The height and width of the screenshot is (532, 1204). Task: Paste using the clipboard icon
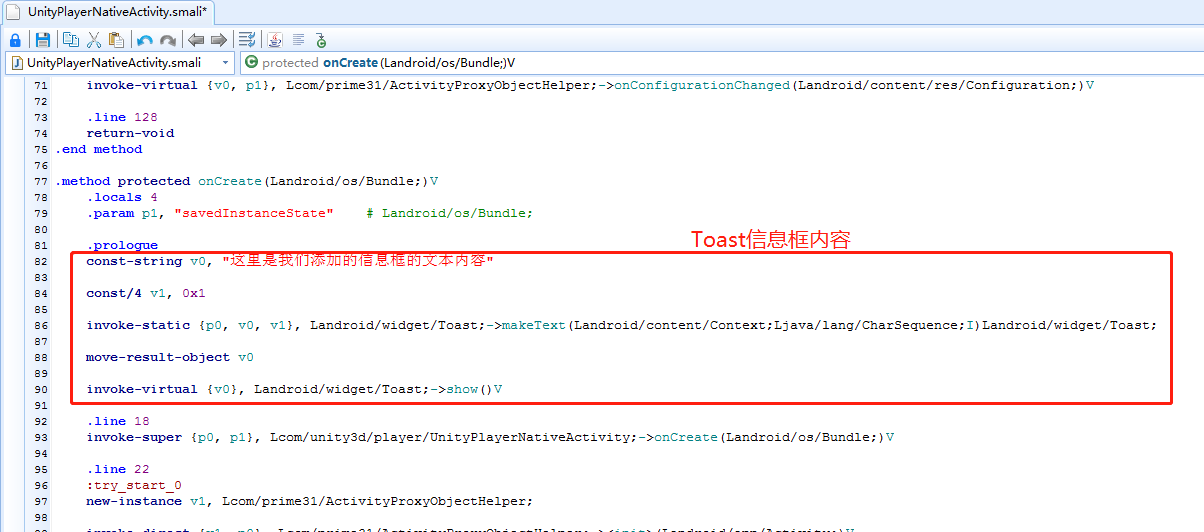coord(117,40)
